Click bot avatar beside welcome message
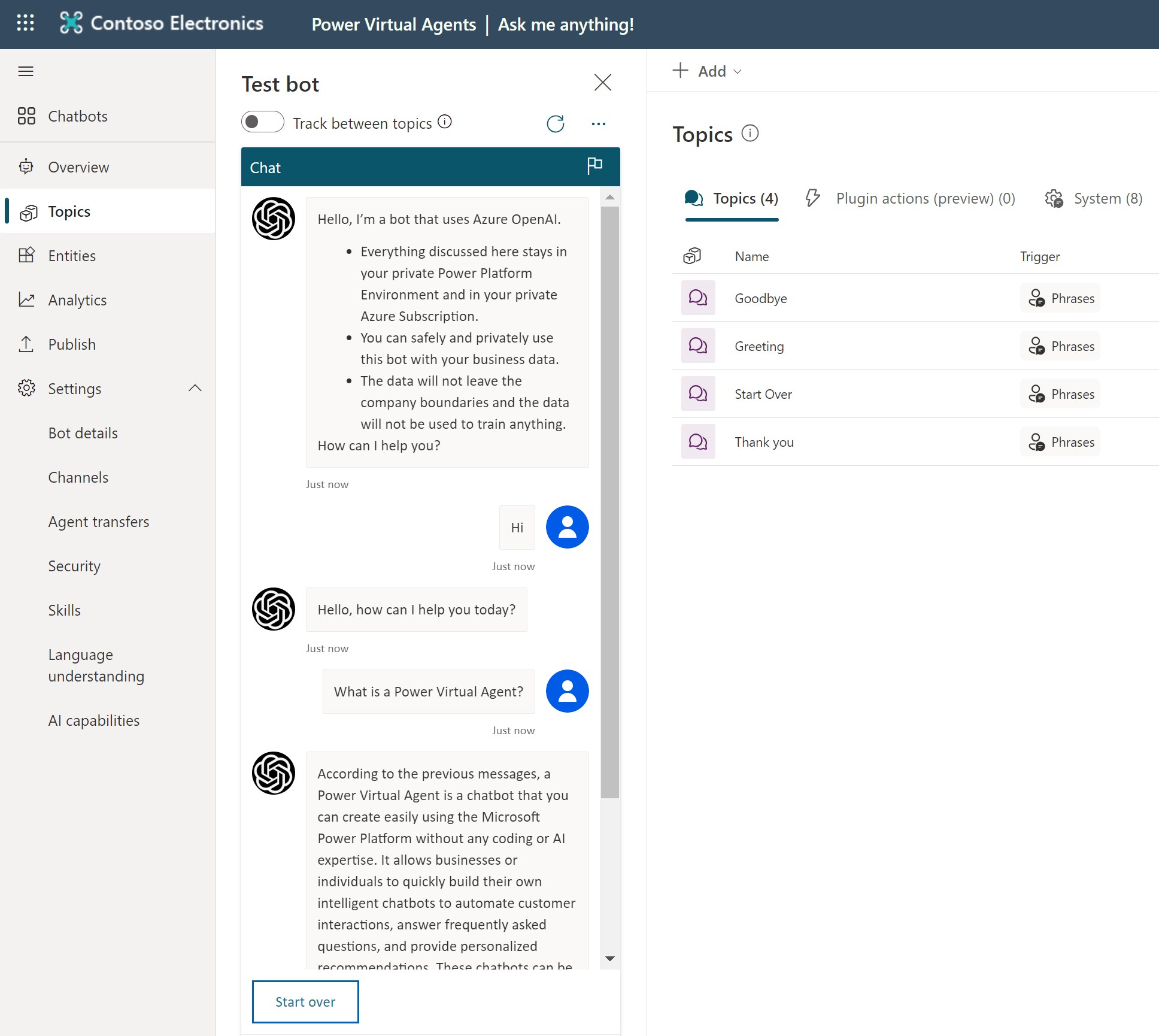The height and width of the screenshot is (1036, 1159). click(274, 219)
